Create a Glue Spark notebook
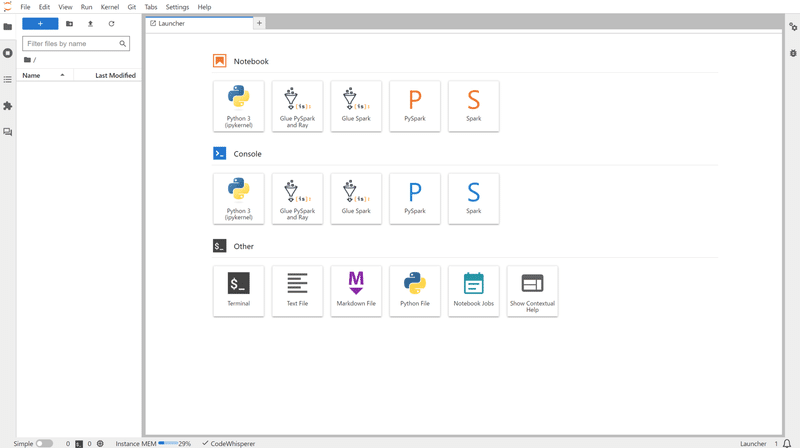Screen dimensions: 800x448 coord(356,106)
